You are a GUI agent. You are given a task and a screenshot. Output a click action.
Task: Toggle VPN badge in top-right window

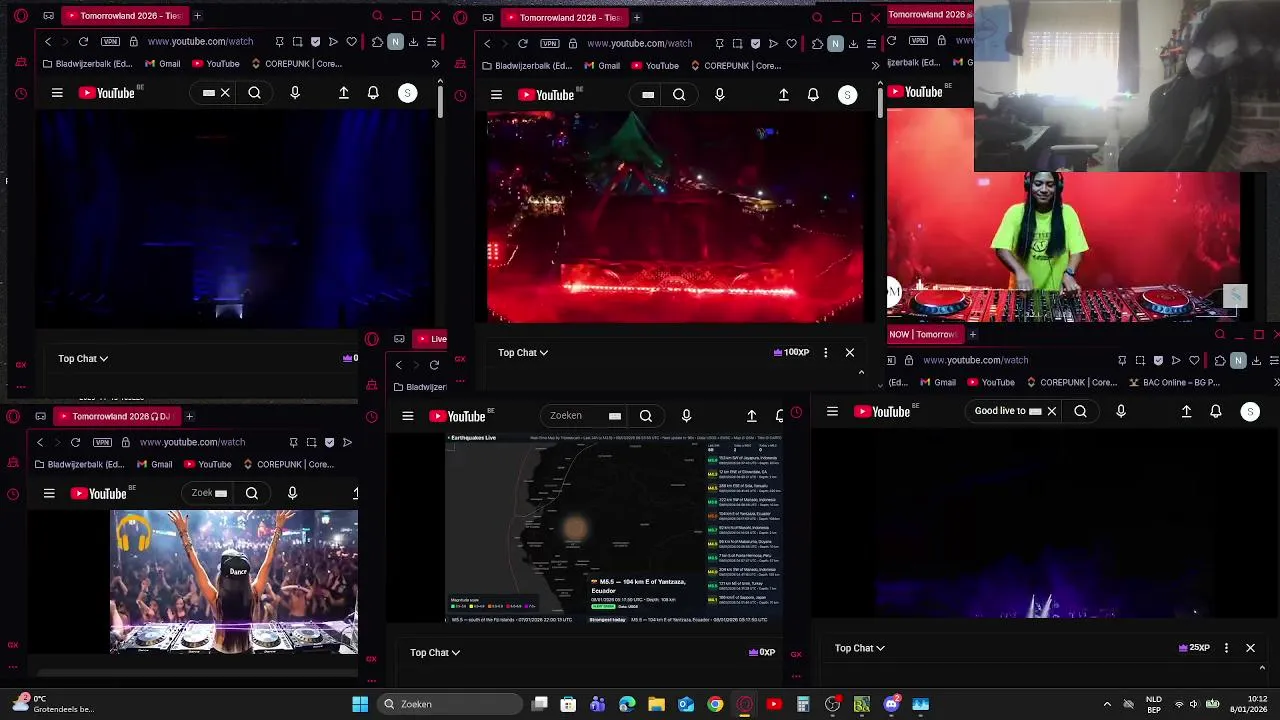coord(916,41)
